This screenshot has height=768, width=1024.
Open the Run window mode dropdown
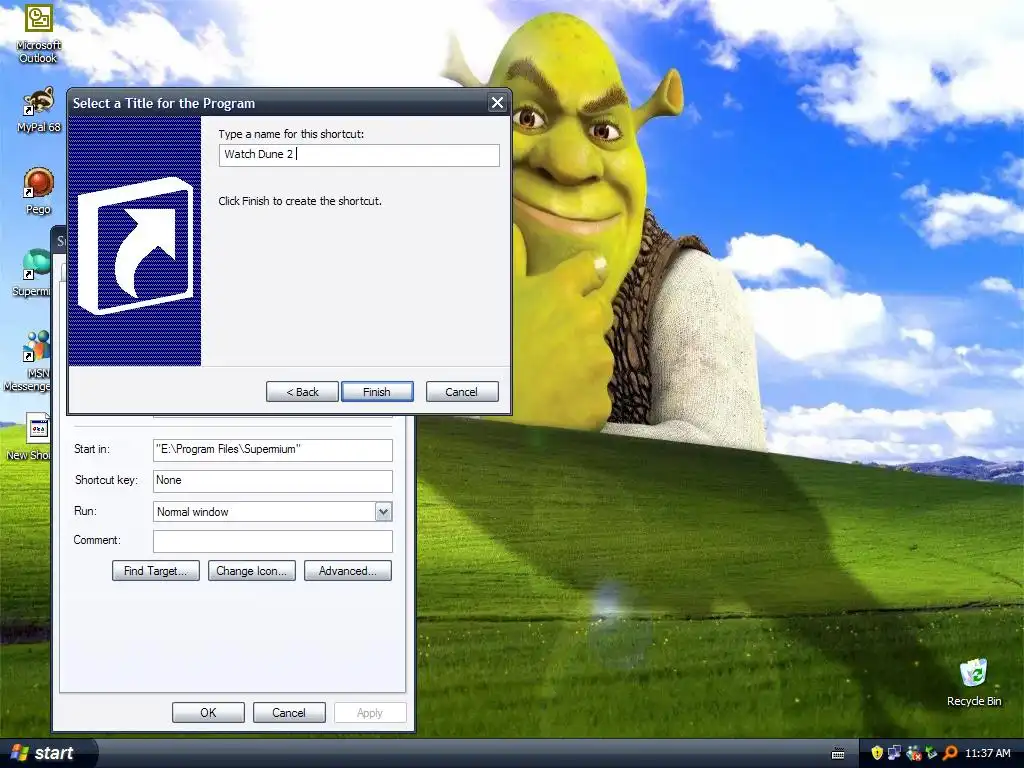click(x=383, y=512)
